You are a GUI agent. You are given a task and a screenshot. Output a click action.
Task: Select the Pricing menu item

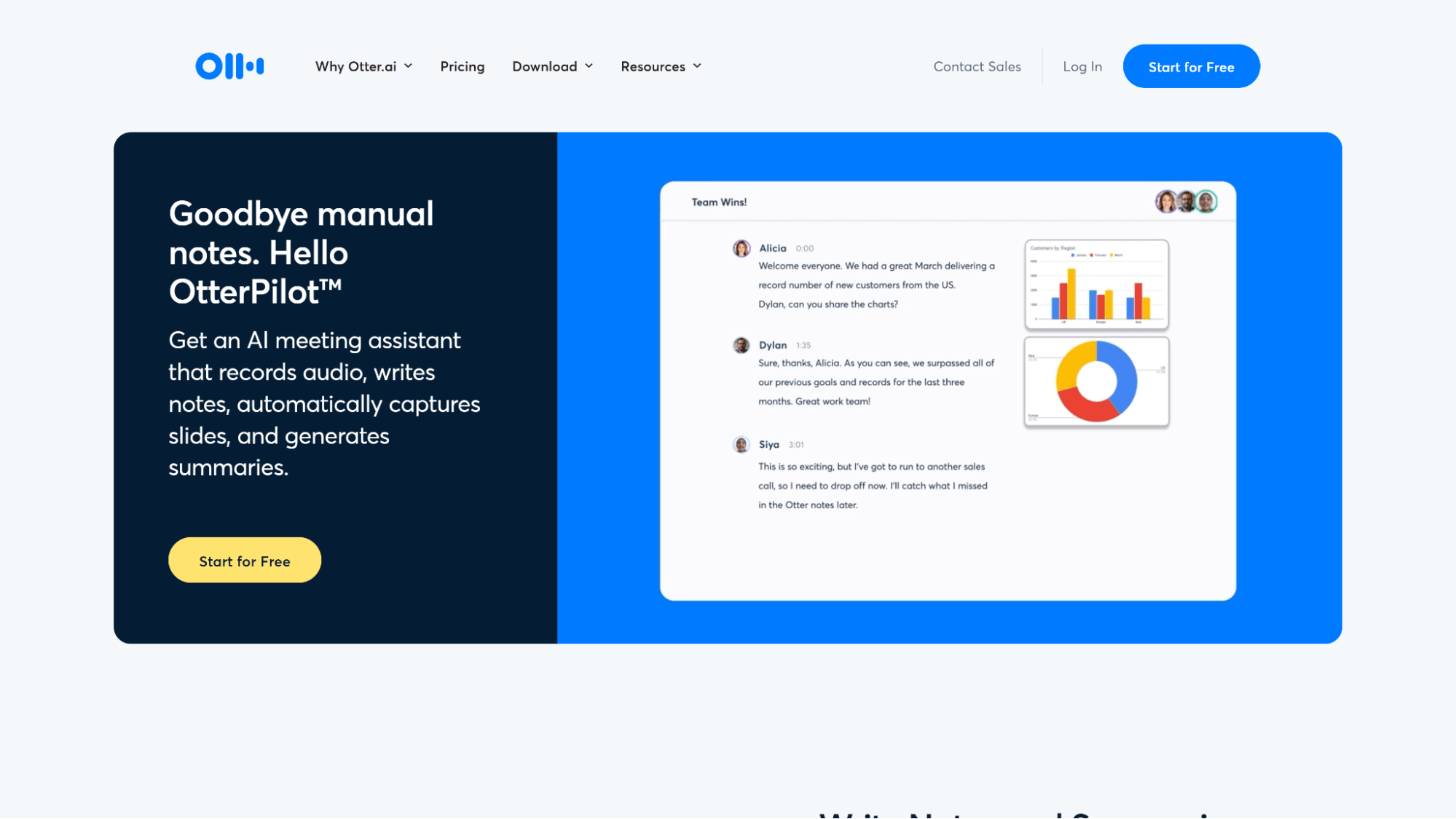pos(462,66)
